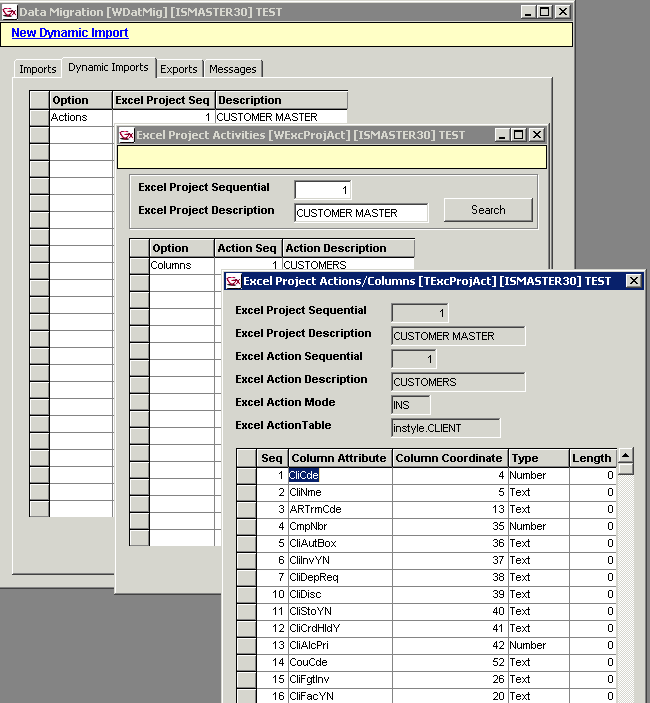Screen dimensions: 650x703
Task: Select the CmpNbr column attribute cell
Action: [x=340, y=526]
